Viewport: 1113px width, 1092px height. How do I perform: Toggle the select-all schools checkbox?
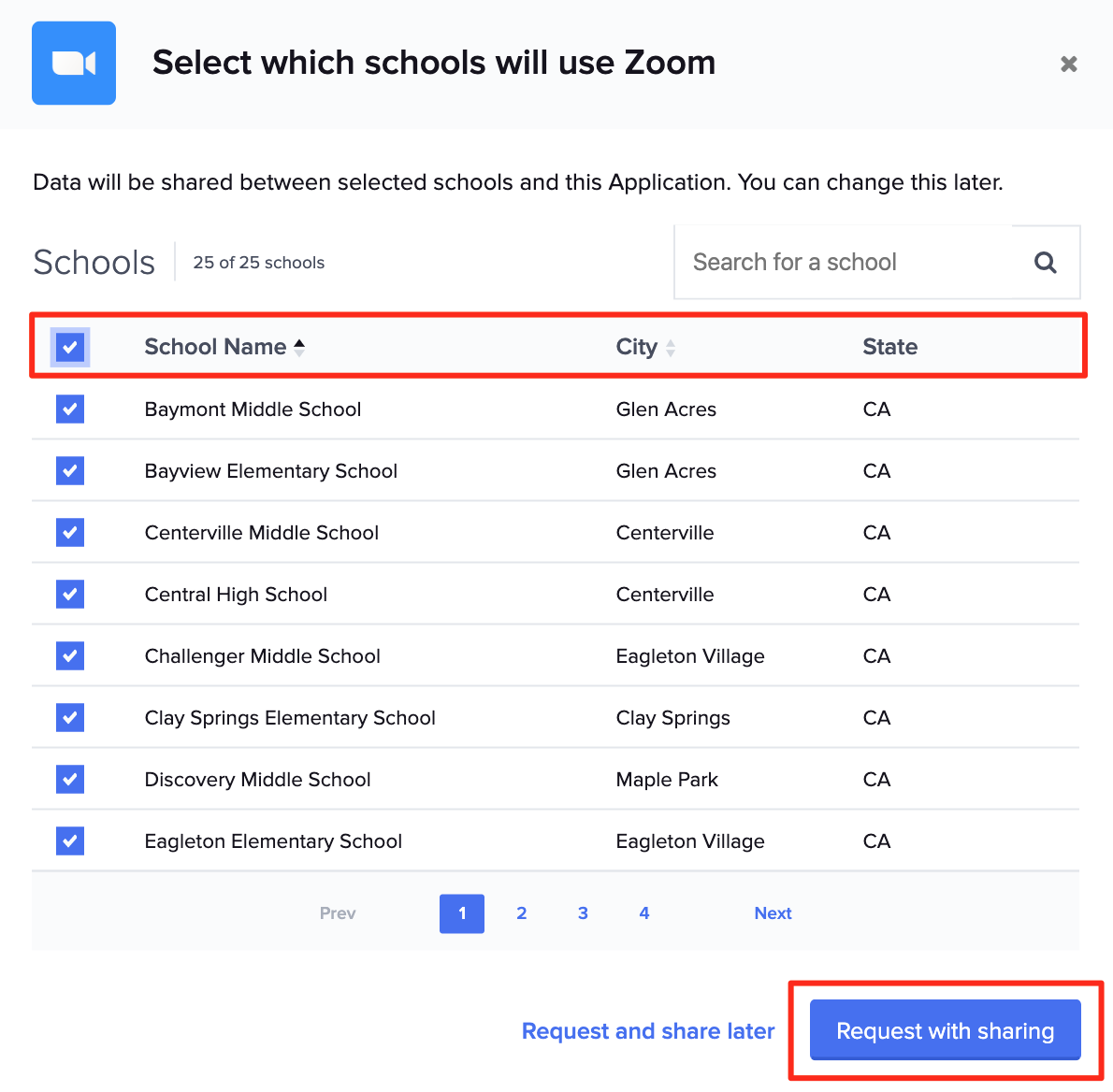(70, 347)
